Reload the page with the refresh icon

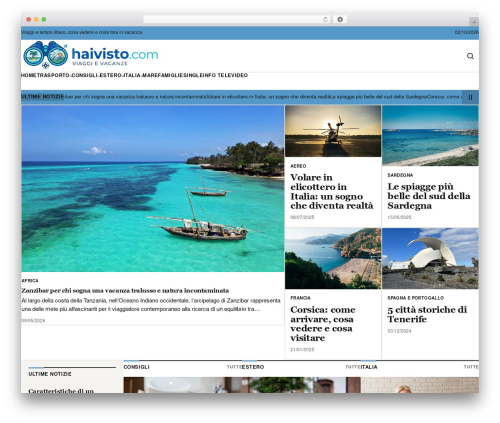point(325,20)
